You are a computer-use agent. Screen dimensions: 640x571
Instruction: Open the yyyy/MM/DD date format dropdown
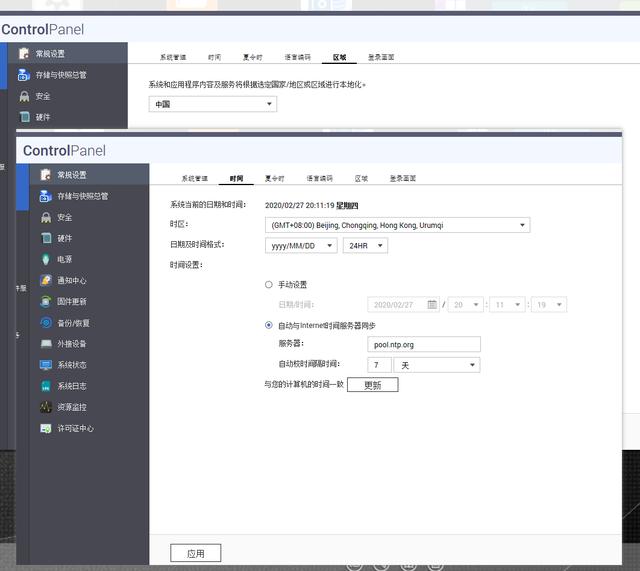(301, 245)
